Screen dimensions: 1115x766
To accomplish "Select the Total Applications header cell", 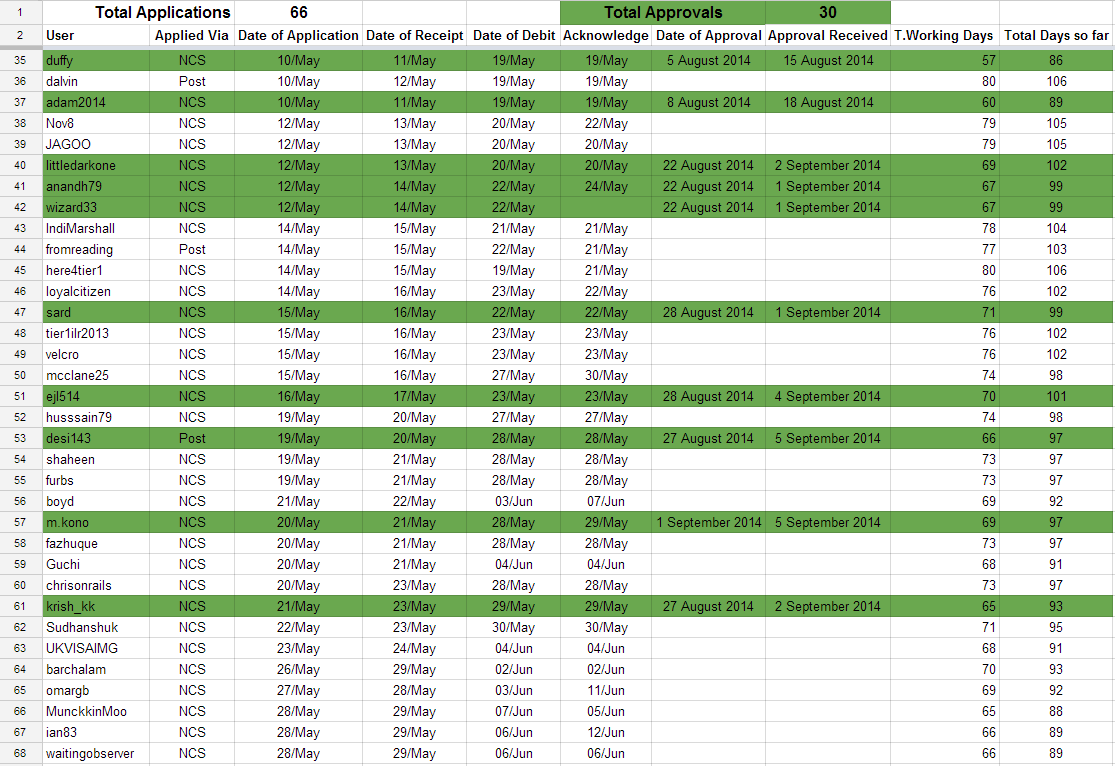I will (162, 13).
